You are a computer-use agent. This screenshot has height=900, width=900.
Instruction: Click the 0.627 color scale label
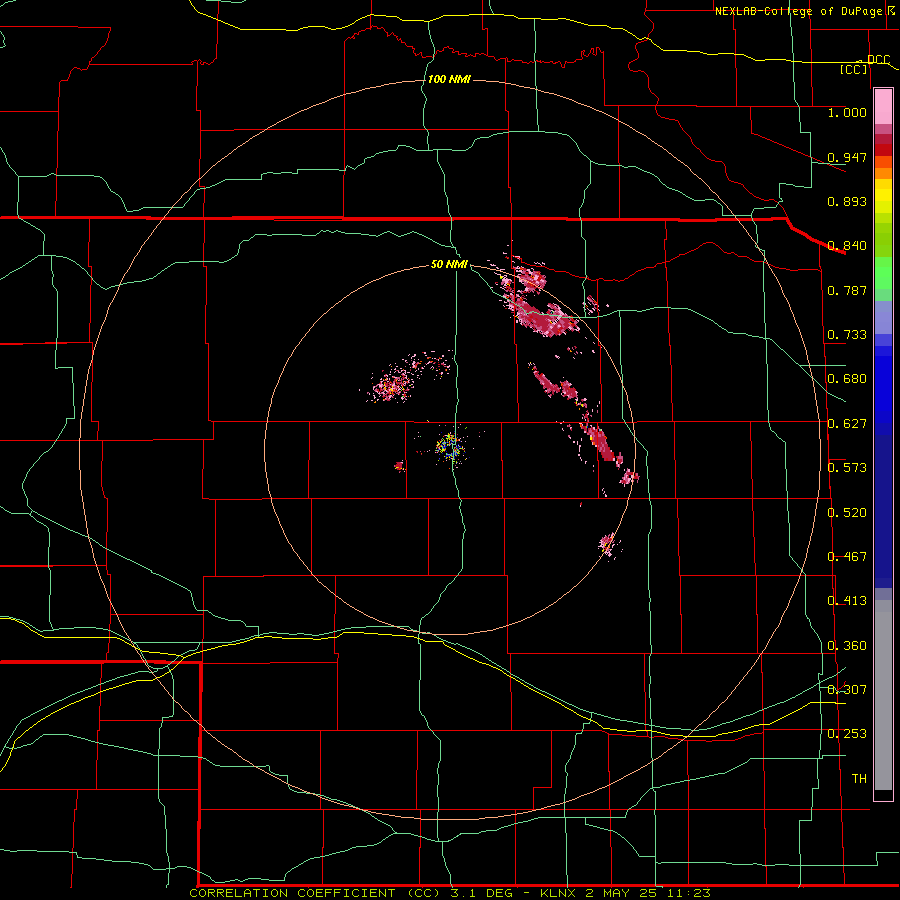pyautogui.click(x=847, y=424)
